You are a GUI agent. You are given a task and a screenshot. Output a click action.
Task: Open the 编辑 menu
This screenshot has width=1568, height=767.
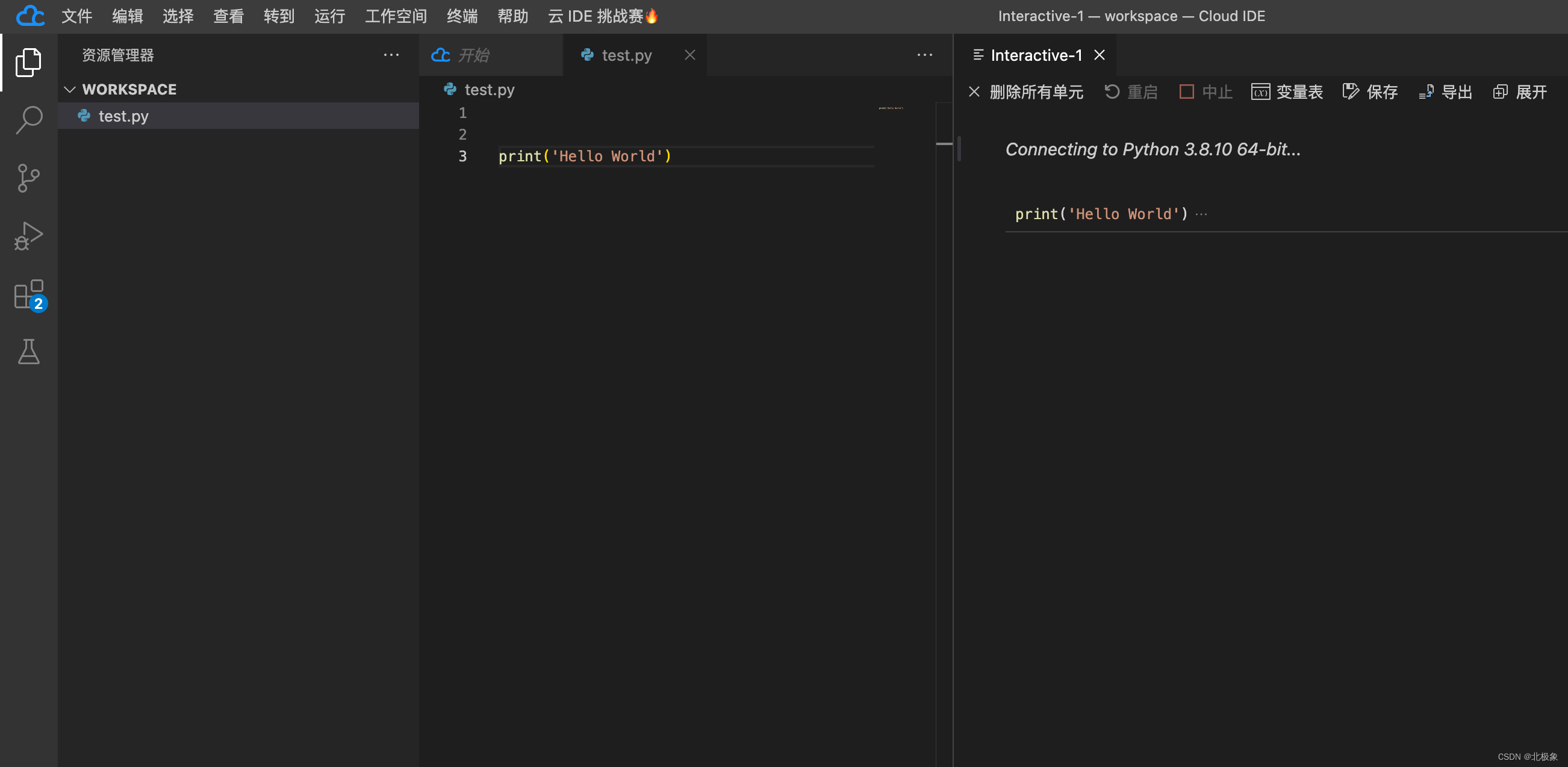pos(127,16)
